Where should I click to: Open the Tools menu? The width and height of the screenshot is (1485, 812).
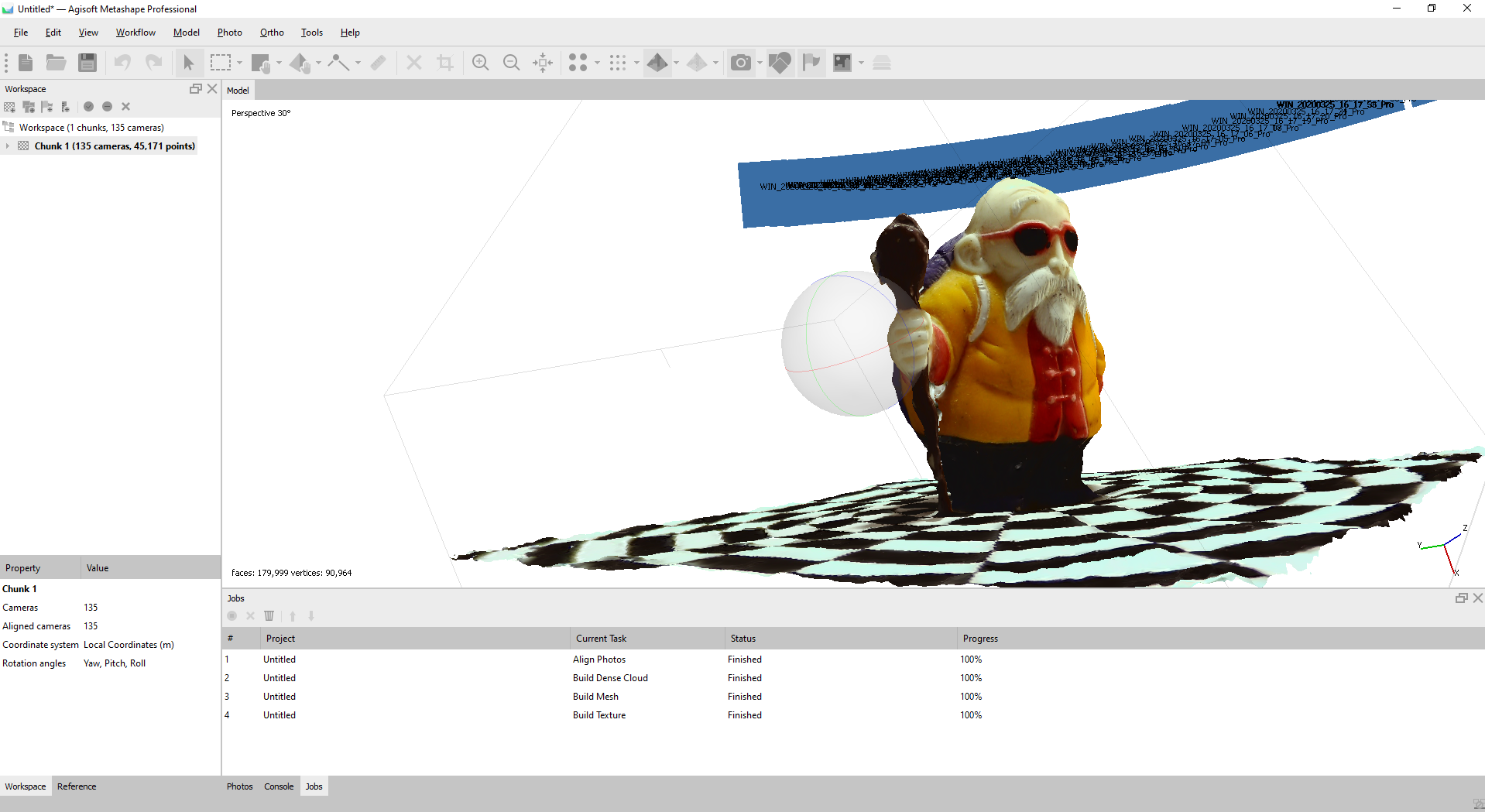[312, 33]
